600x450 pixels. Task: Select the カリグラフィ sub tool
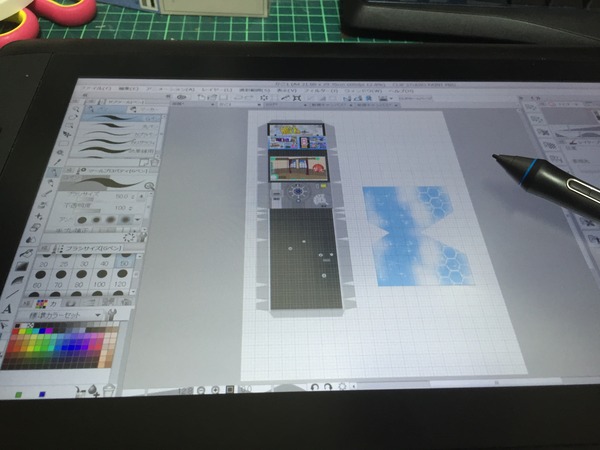coord(115,143)
